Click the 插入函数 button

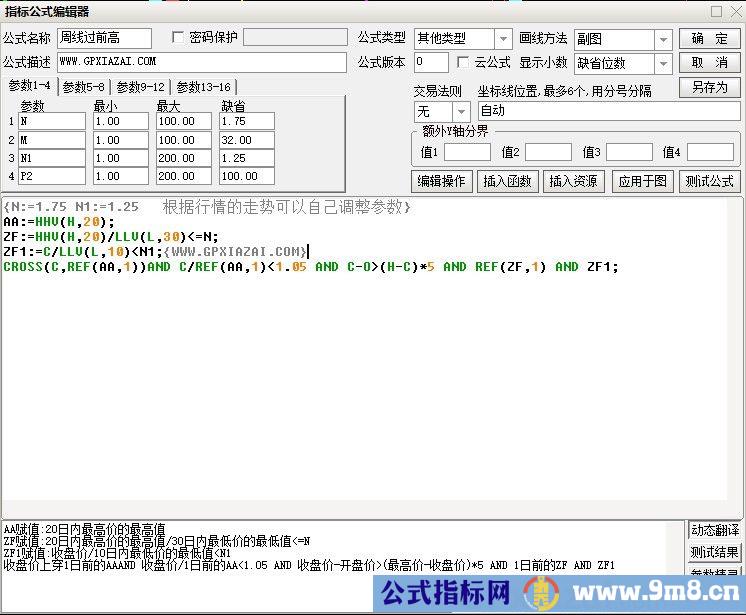[507, 181]
